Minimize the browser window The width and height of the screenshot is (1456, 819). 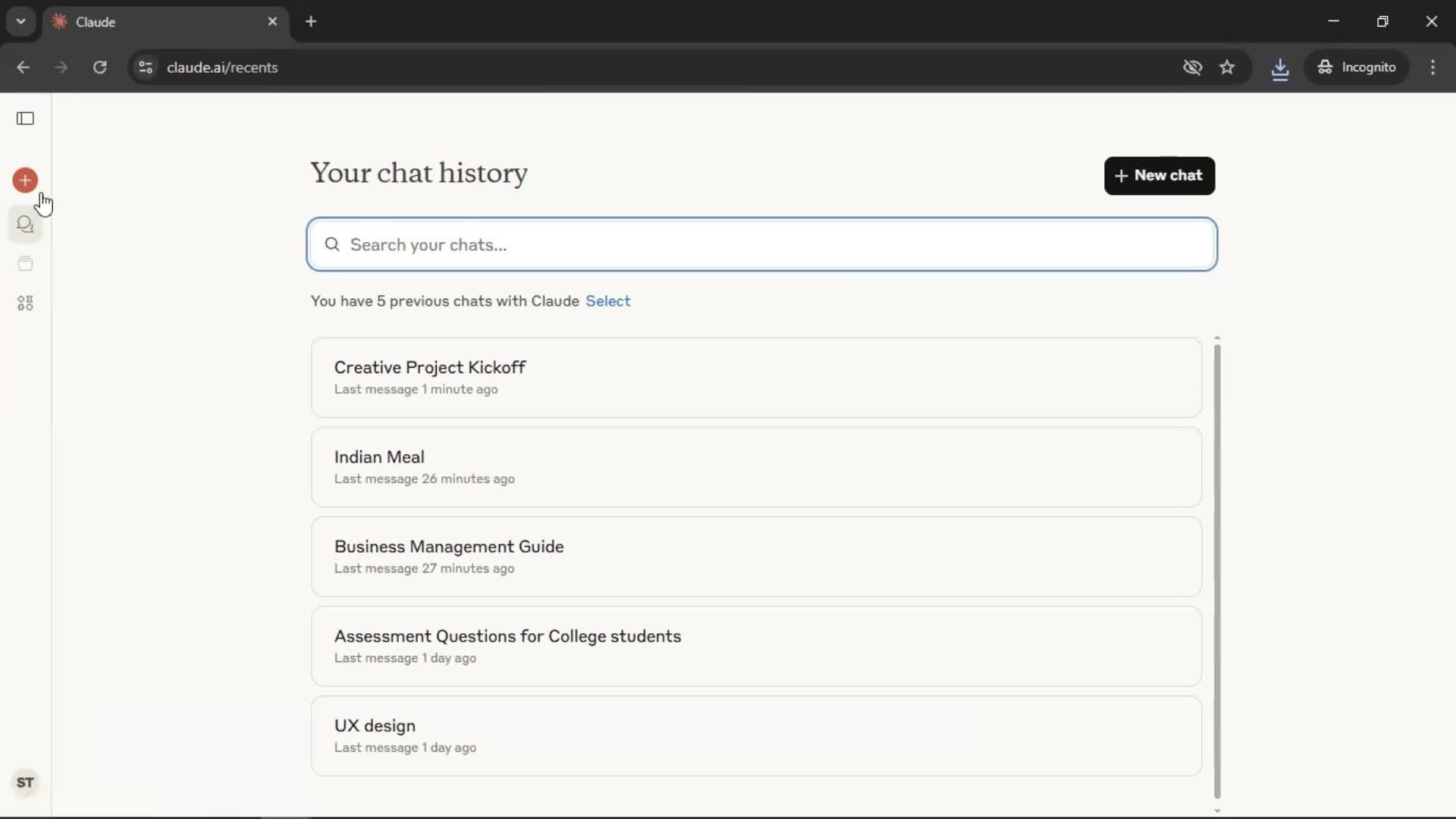coord(1334,21)
